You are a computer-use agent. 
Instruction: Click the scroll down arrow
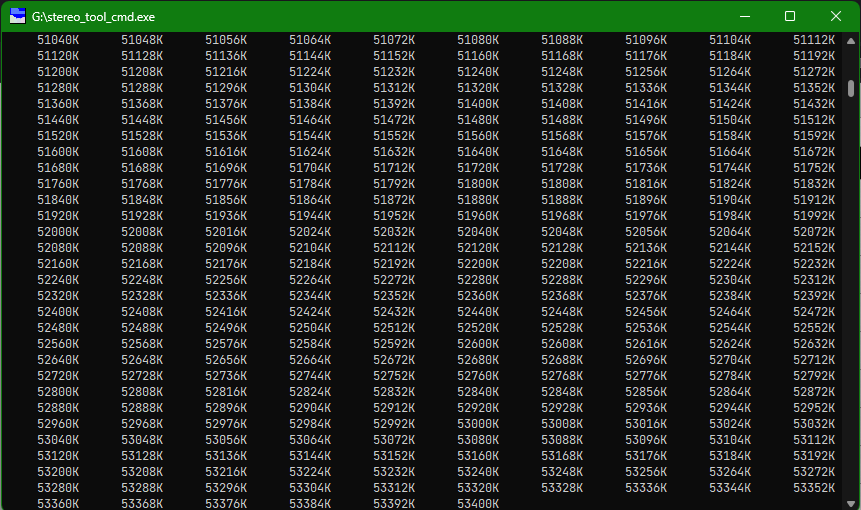coord(851,499)
